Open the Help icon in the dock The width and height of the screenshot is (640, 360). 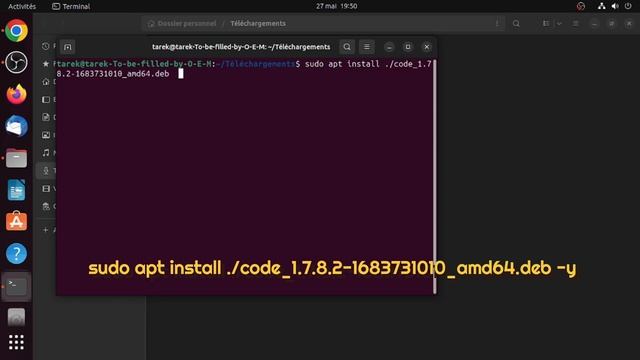tap(16, 253)
